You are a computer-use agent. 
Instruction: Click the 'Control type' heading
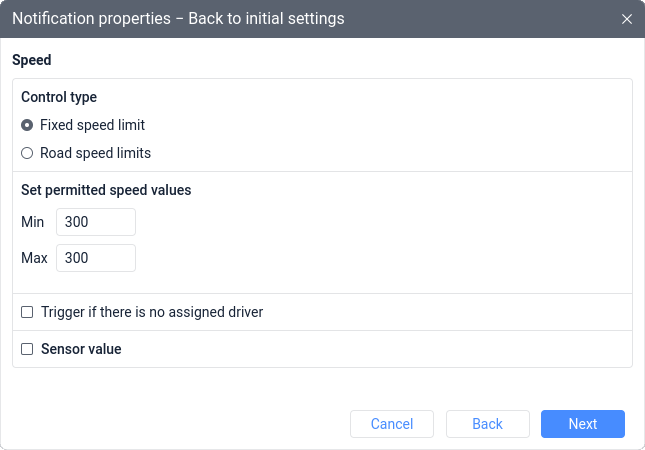[x=59, y=97]
